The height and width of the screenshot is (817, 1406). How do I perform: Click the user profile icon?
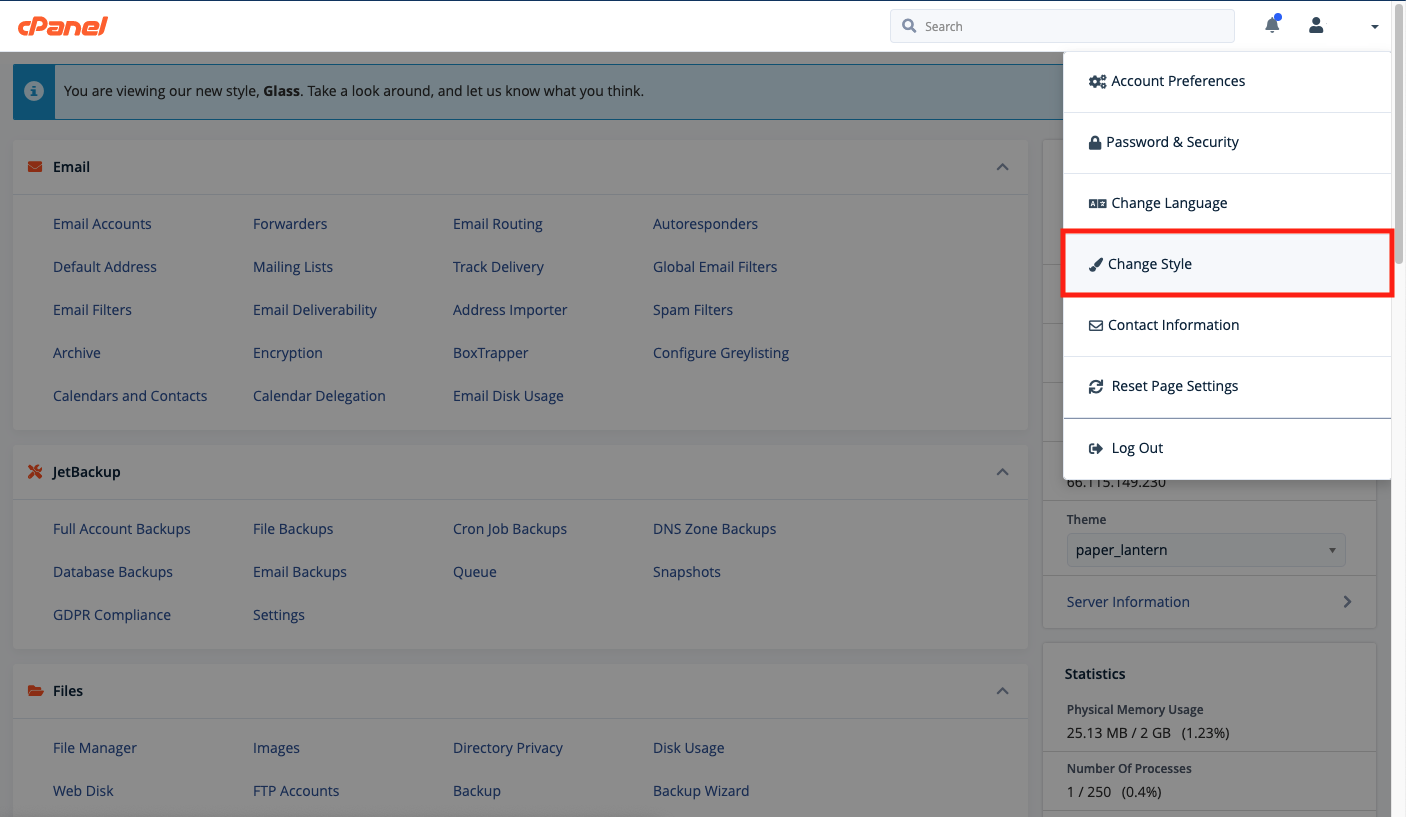[1316, 26]
